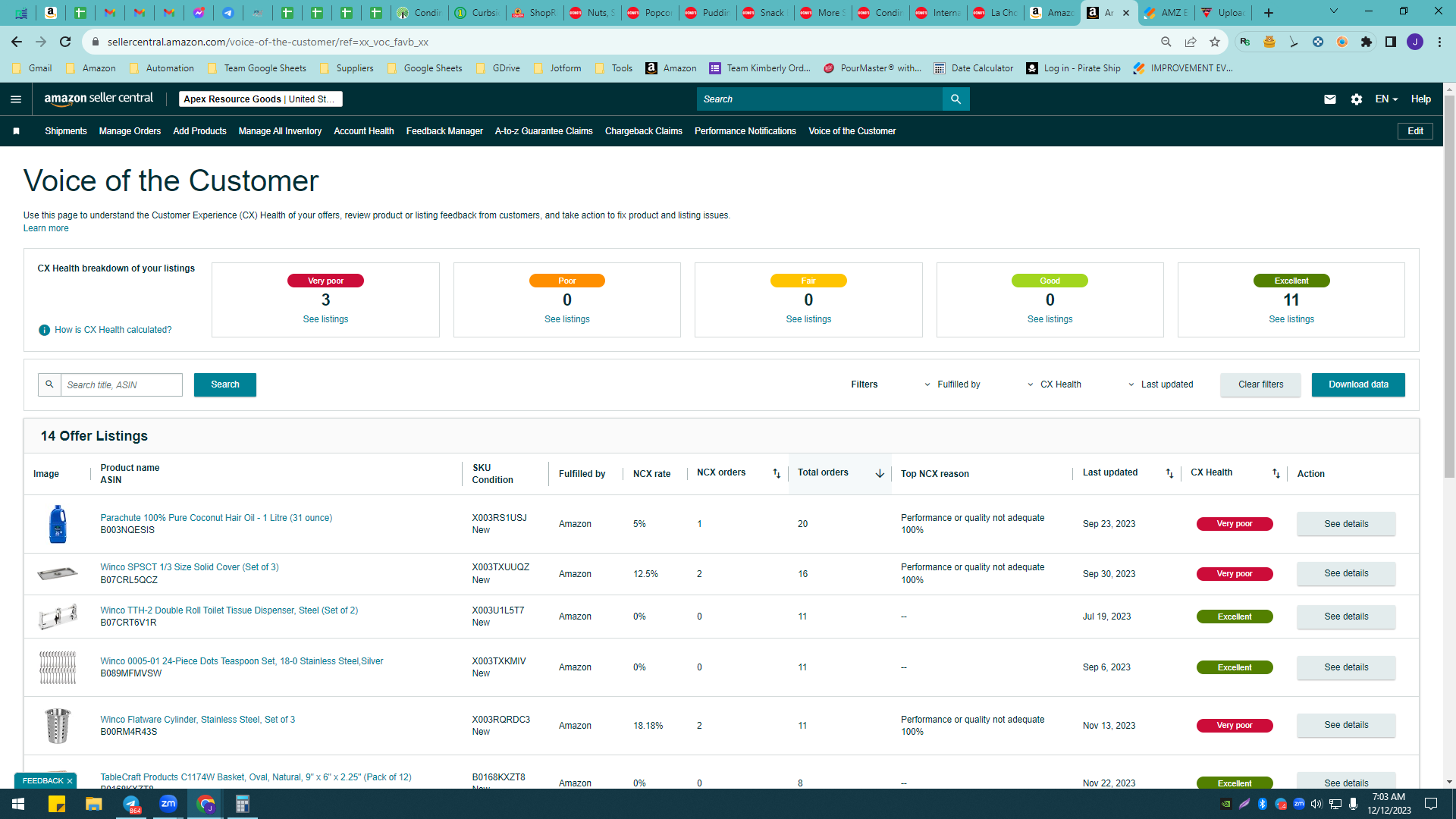The height and width of the screenshot is (819, 1456).
Task: Open the Suppliers bookmark folder
Action: click(x=347, y=68)
